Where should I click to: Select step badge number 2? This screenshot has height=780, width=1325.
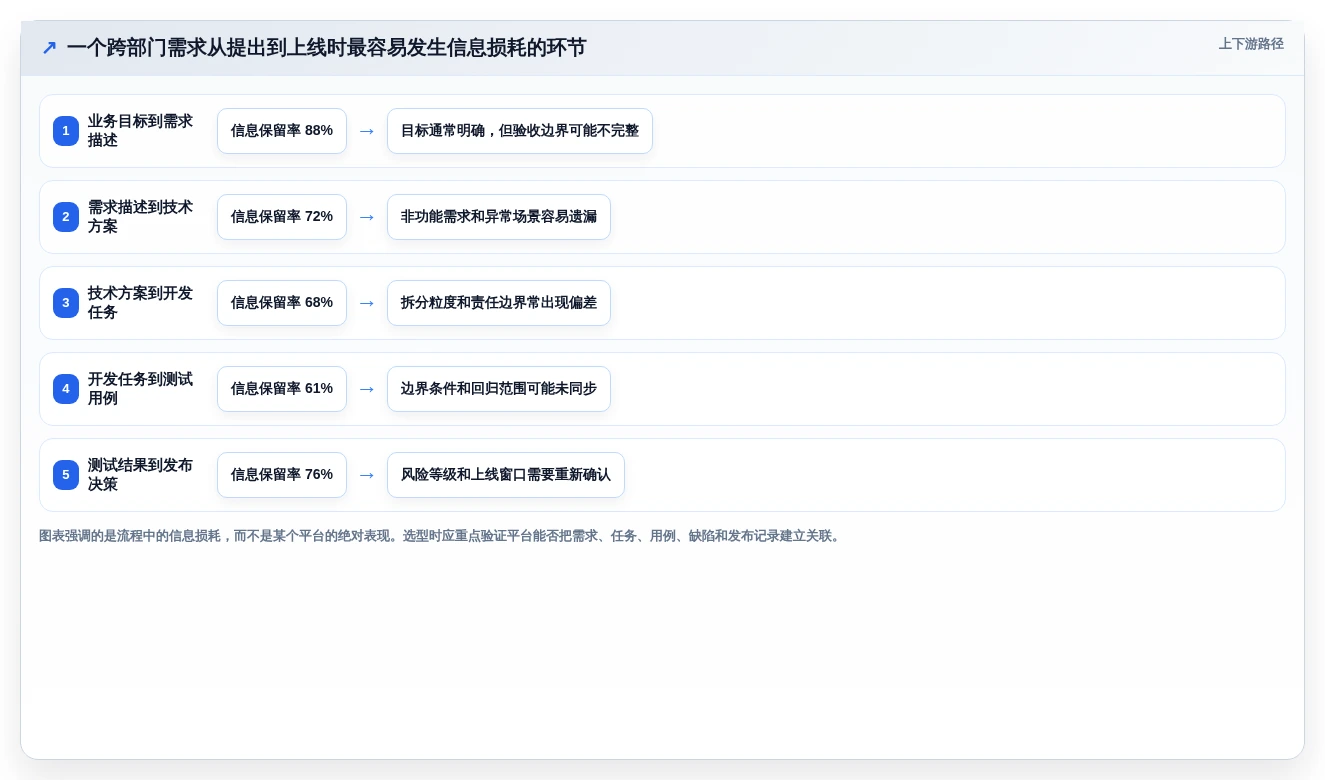click(x=66, y=217)
